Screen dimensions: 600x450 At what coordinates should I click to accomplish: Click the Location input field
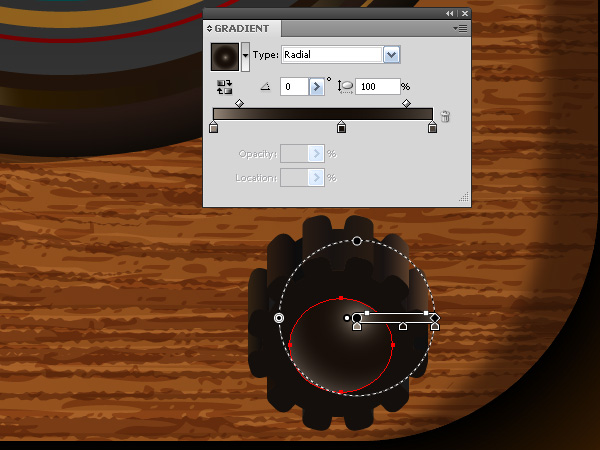[x=294, y=178]
